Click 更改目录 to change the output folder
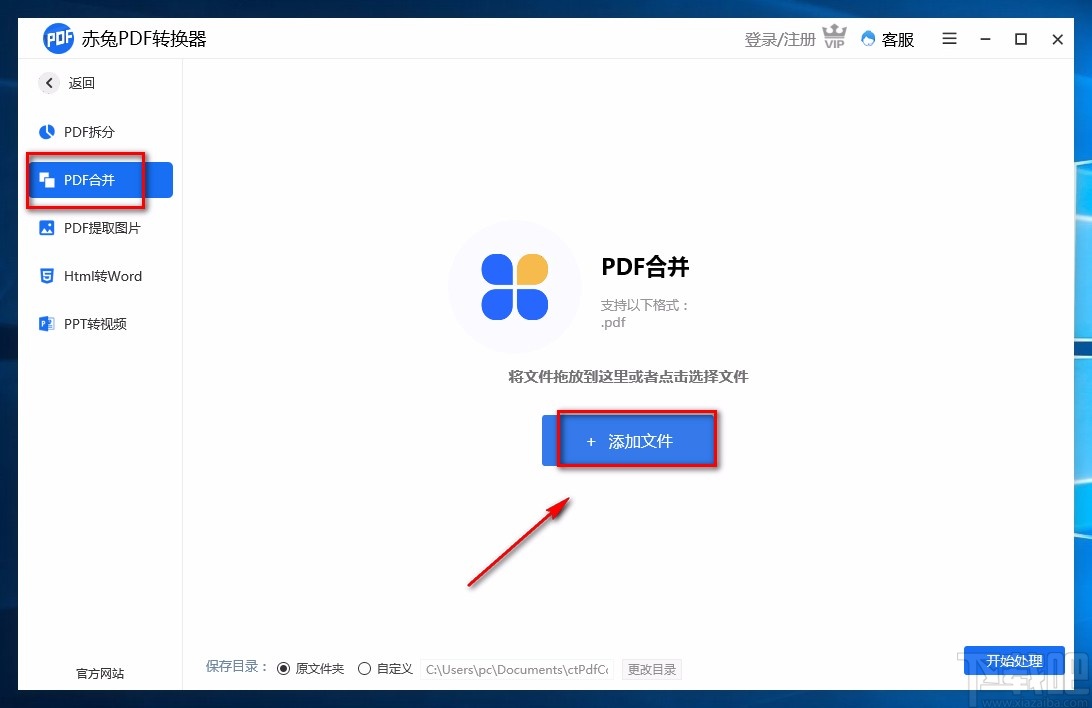Screen dimensions: 1092x708 (651, 669)
